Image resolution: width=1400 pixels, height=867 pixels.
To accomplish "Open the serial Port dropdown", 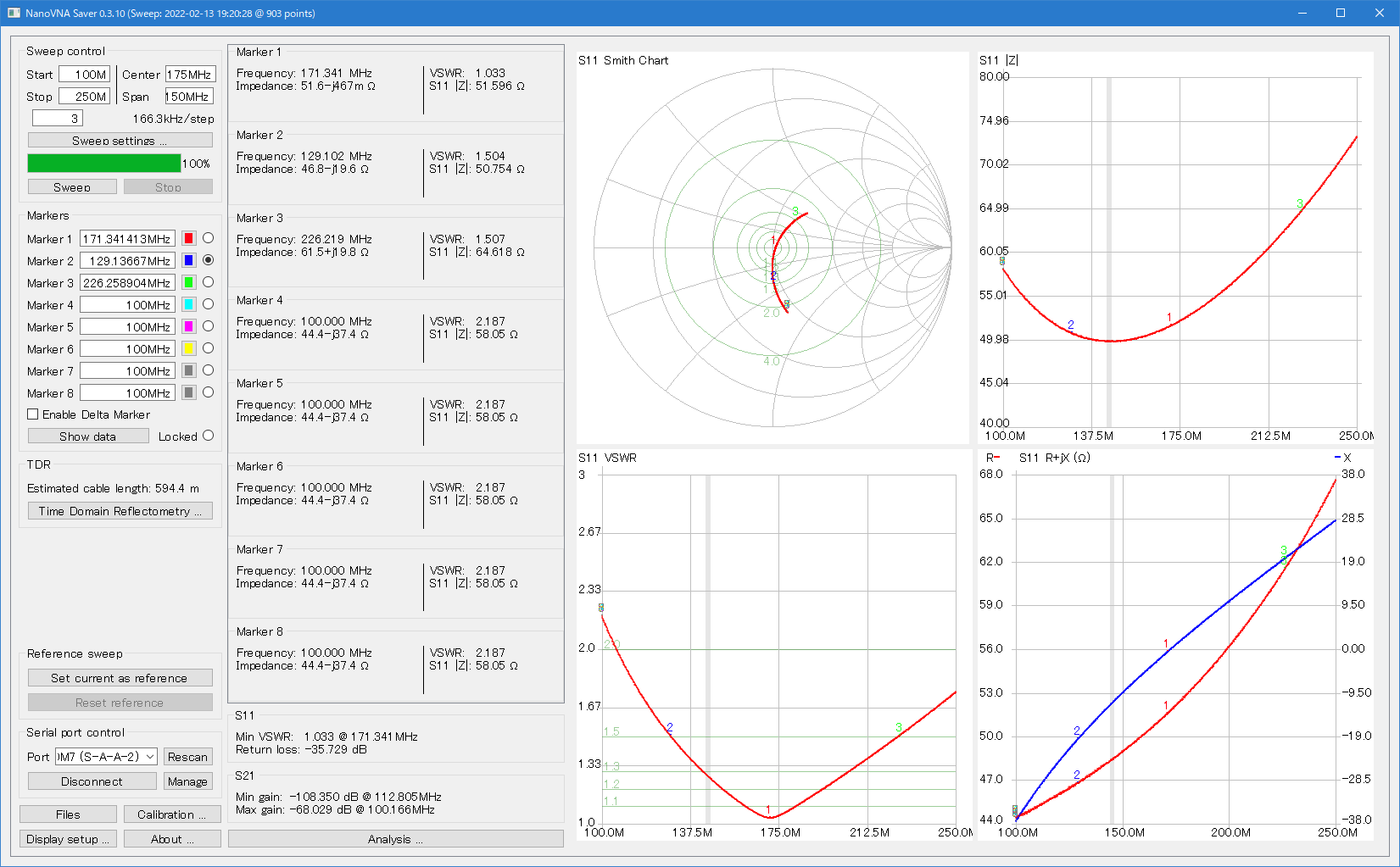I will (x=106, y=757).
